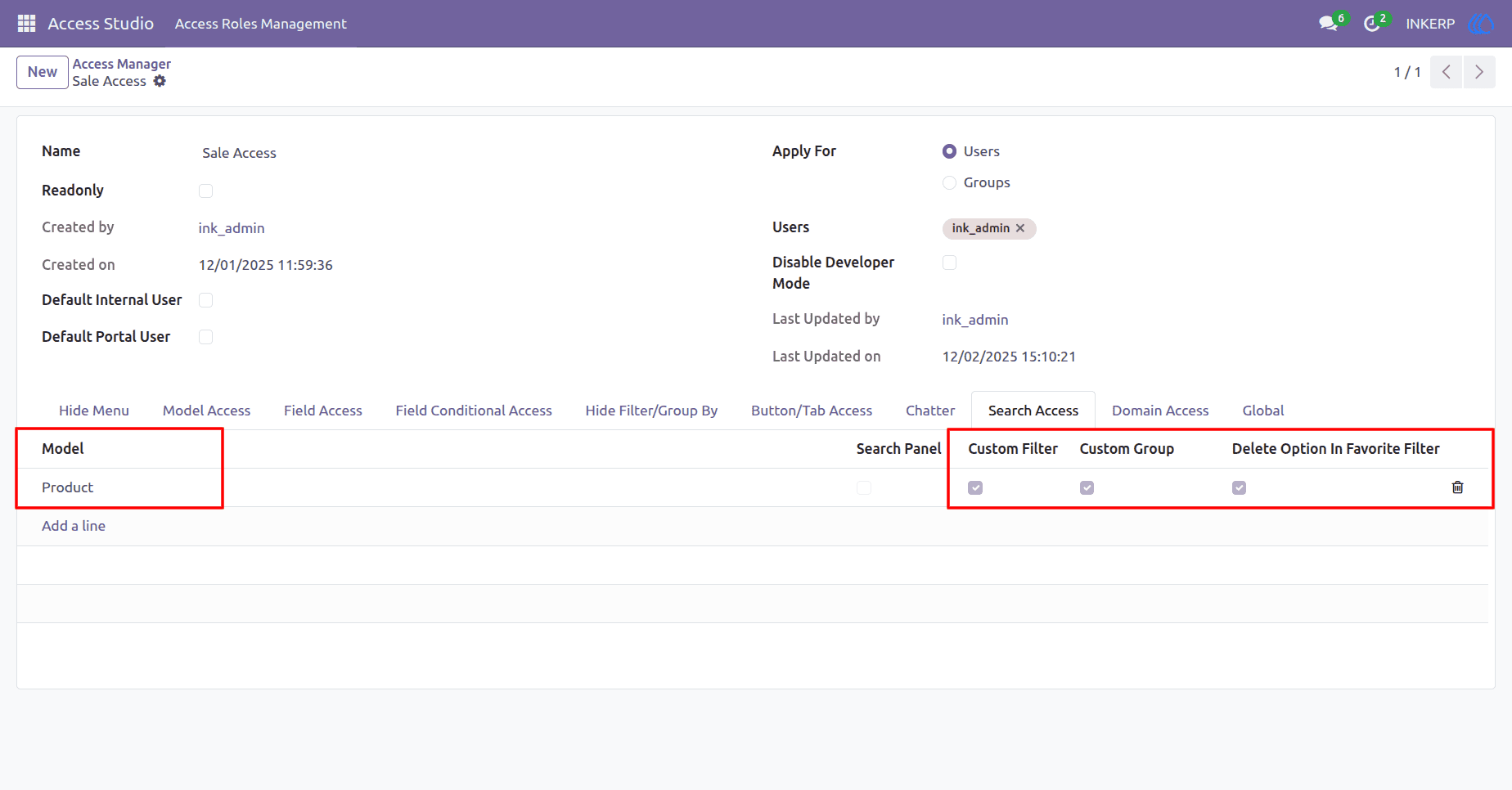This screenshot has height=790, width=1512.
Task: Go to the previous record arrow
Action: coord(1446,72)
